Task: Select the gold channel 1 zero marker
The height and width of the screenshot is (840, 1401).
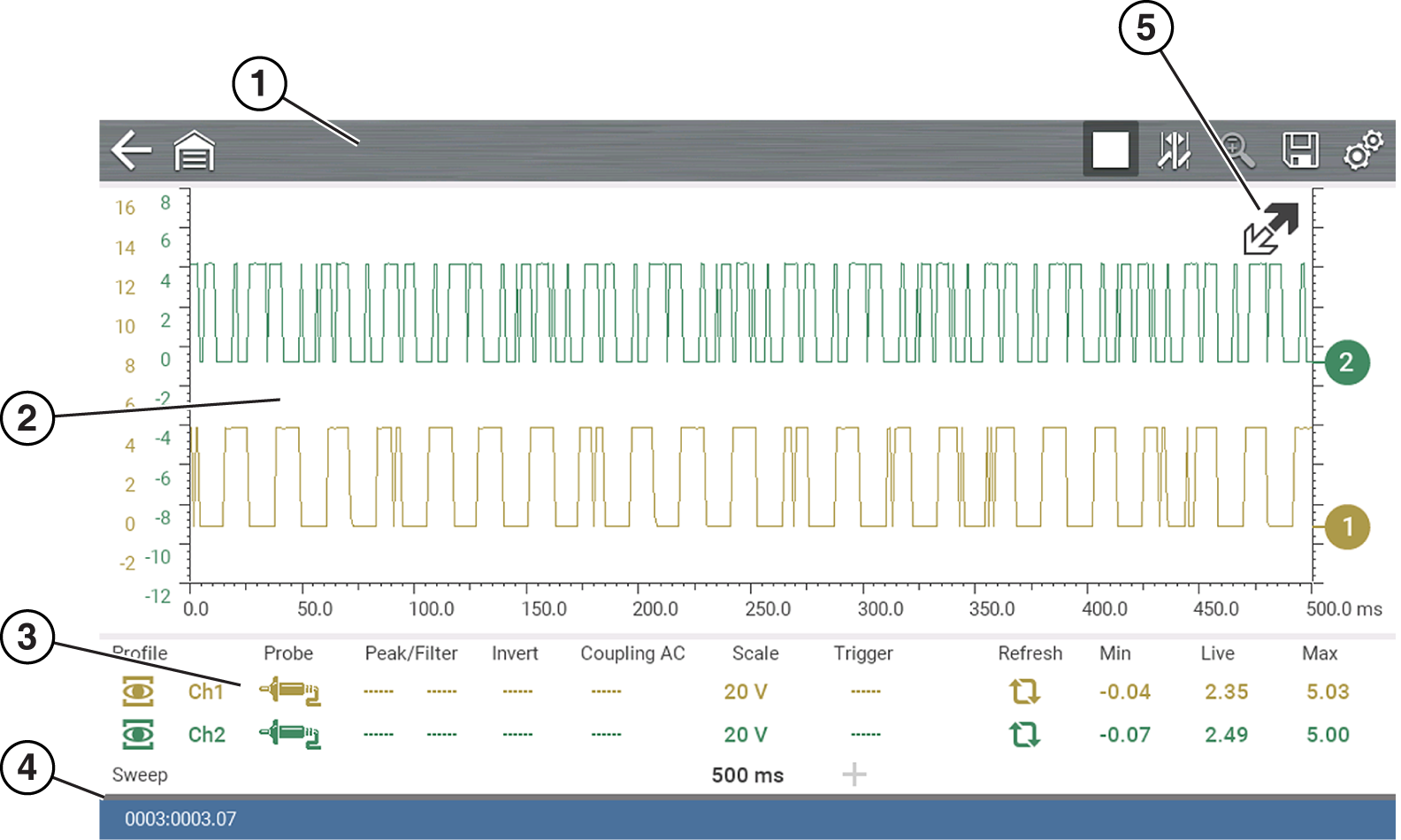Action: tap(1346, 527)
